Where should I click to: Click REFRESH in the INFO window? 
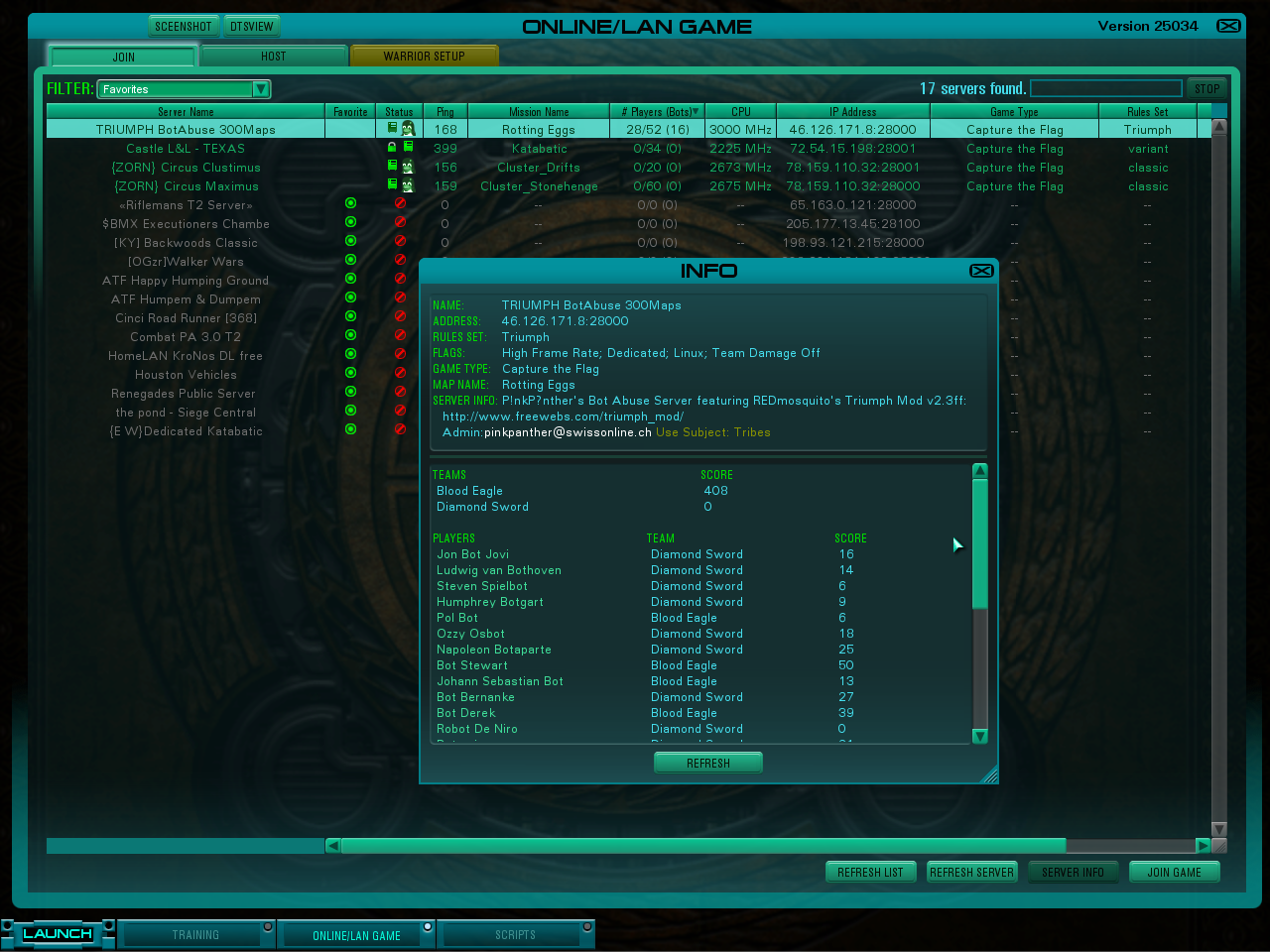coord(707,763)
